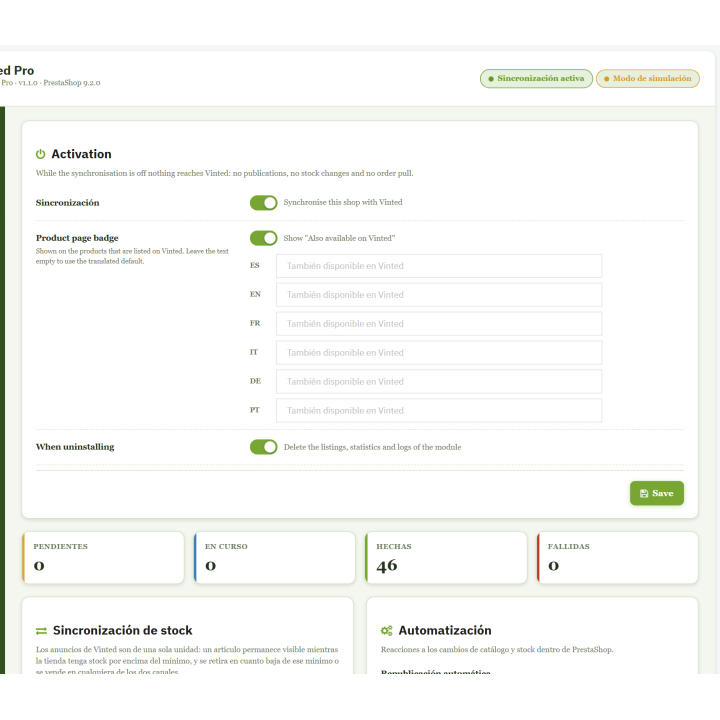Open the En curso counter card
The height and width of the screenshot is (720, 720).
275,557
